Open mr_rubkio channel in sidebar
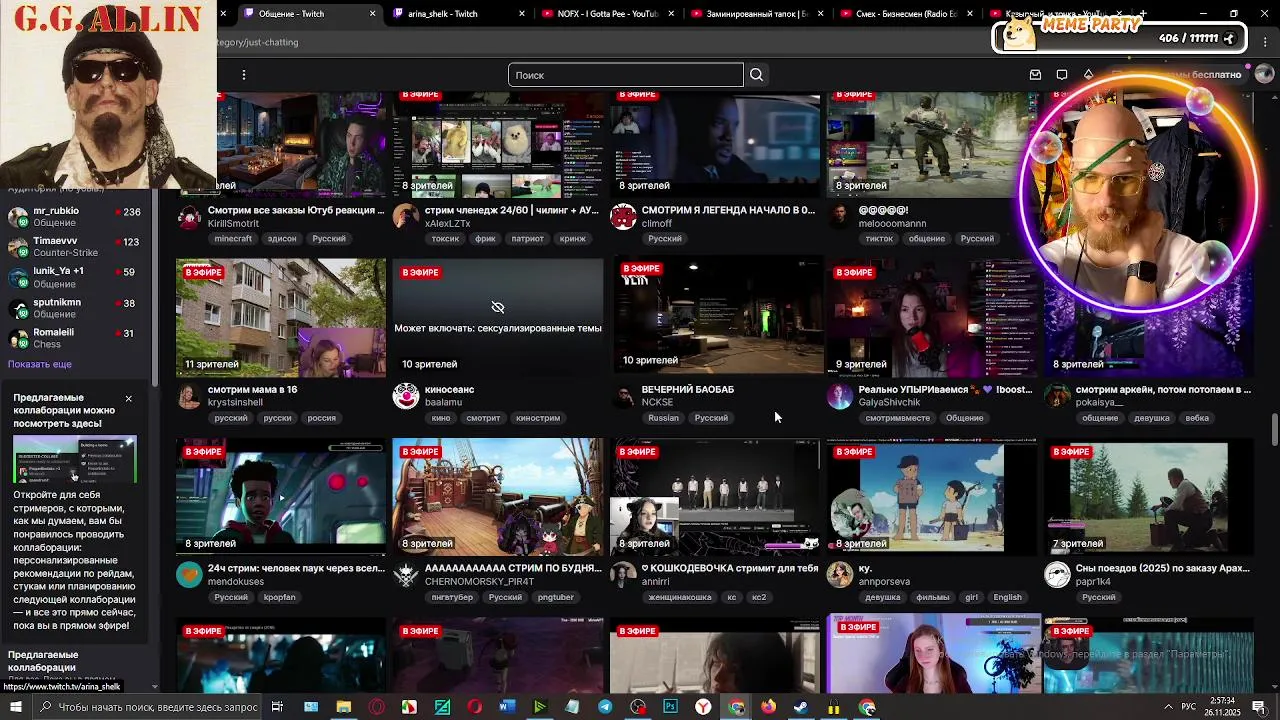1280x720 pixels. (75, 217)
